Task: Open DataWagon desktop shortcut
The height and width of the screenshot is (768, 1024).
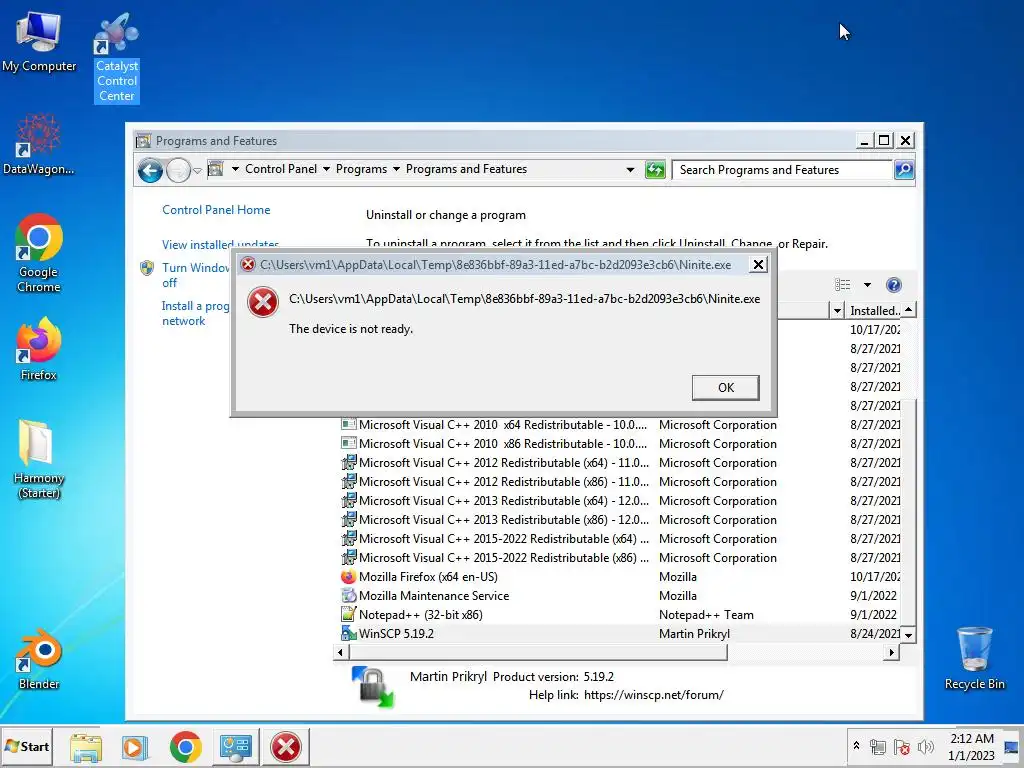Action: (x=38, y=145)
